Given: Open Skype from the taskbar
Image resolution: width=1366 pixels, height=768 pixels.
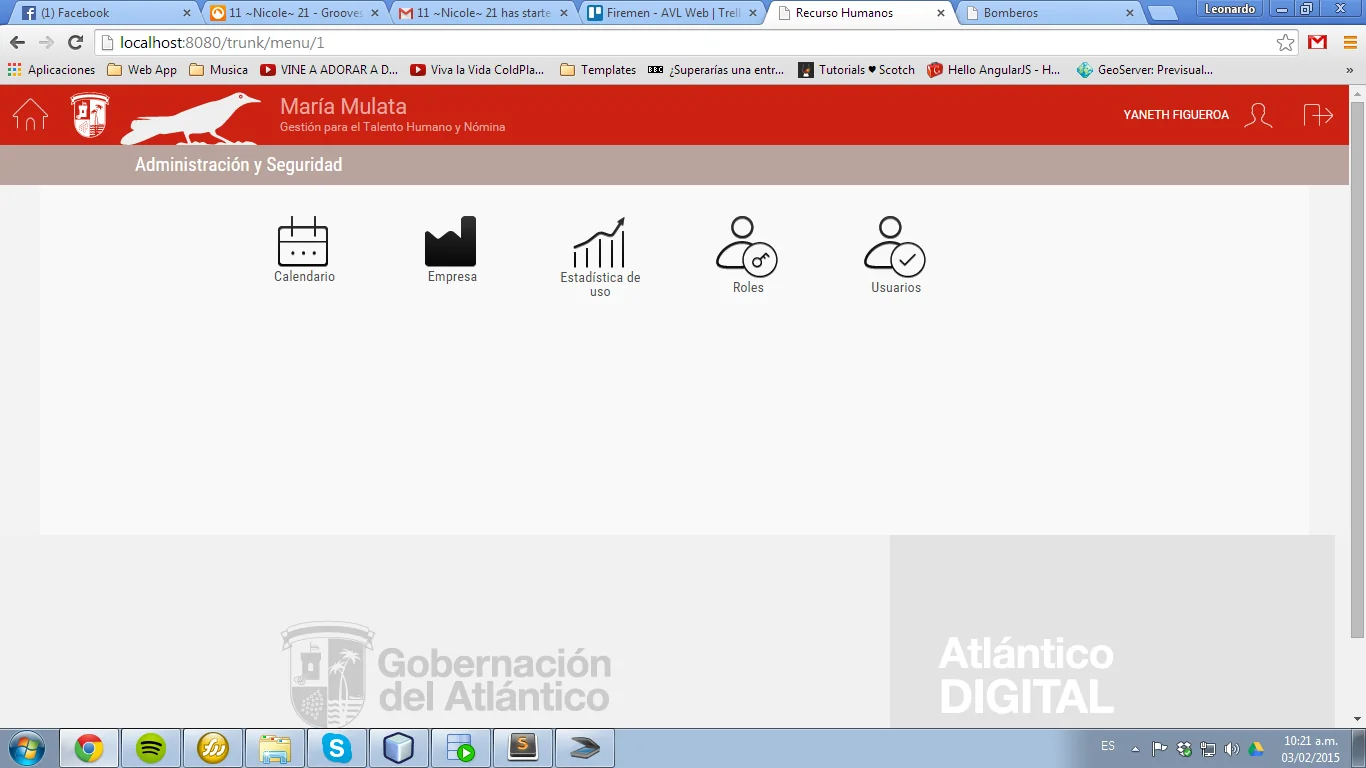Looking at the screenshot, I should [337, 748].
